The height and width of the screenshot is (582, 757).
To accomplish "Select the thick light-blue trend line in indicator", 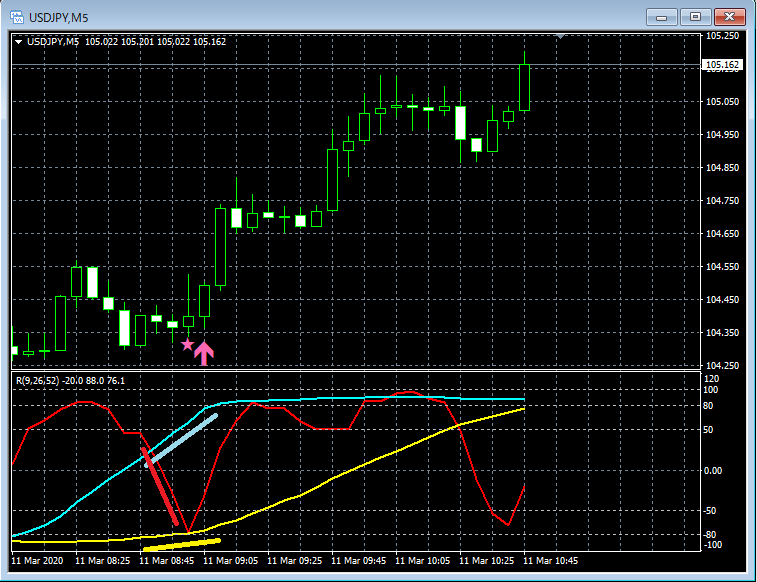I will coord(181,440).
